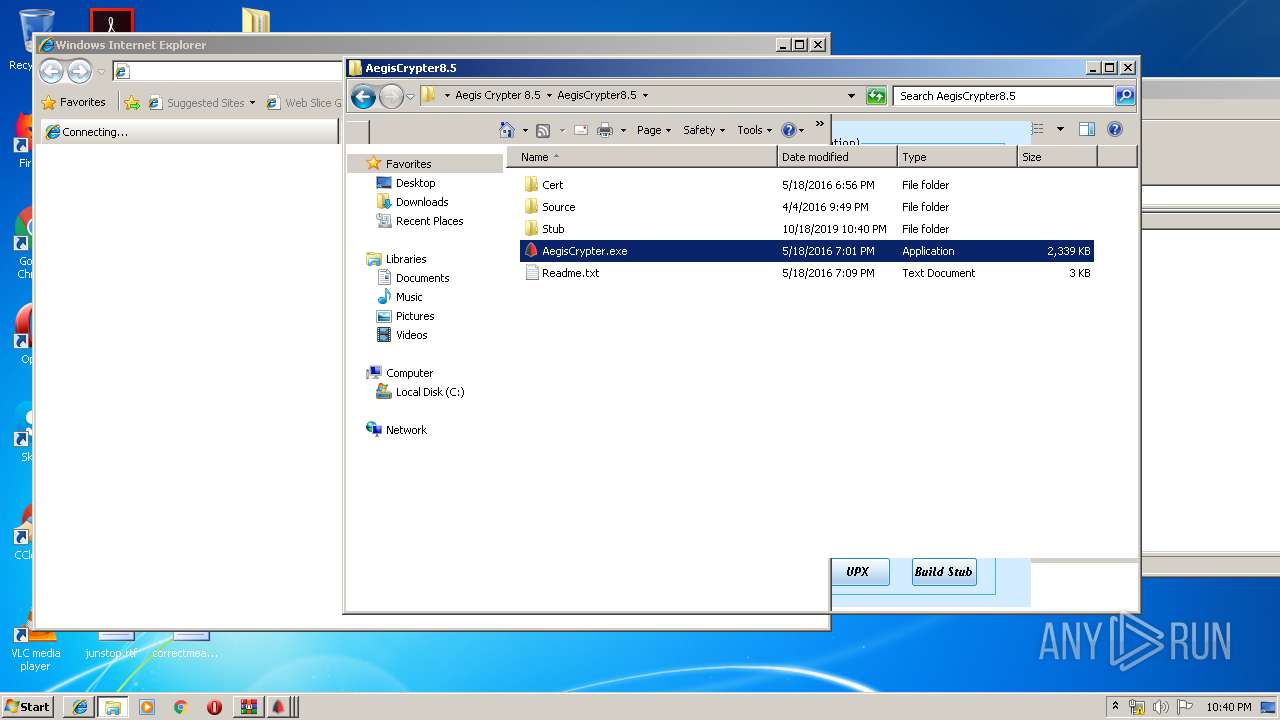Click the Explorer help question-mark icon at right
This screenshot has width=1280, height=720.
tap(1115, 129)
